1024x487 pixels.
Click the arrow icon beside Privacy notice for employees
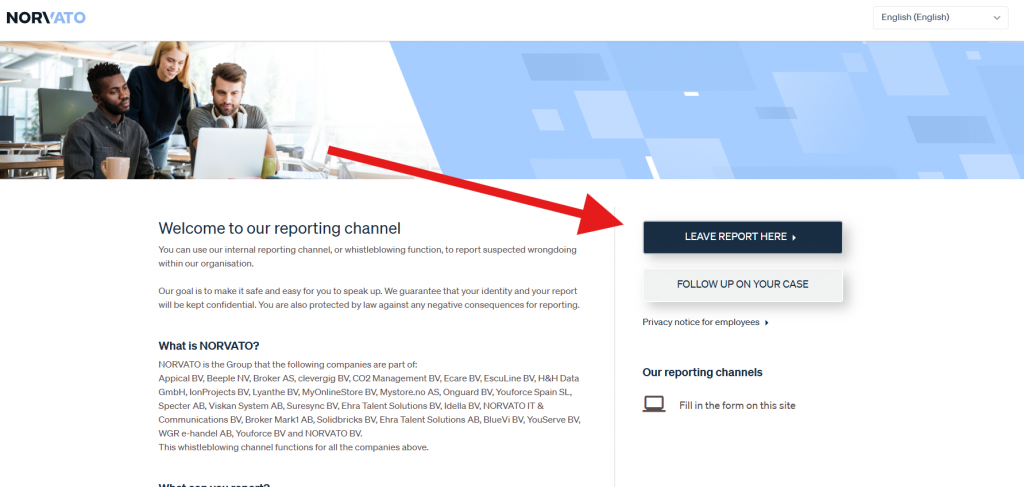[767, 322]
